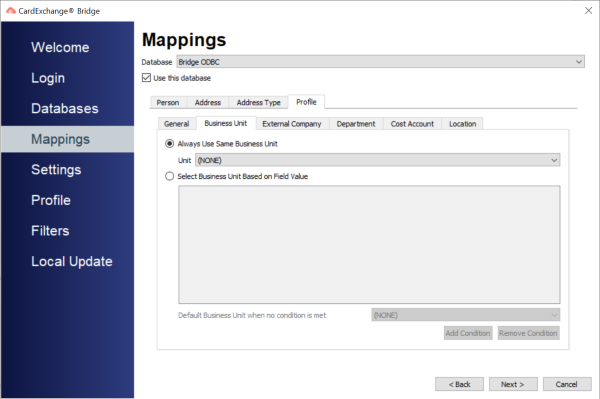Screen dimensions: 600x399
Task: Click the Next button
Action: pos(513,384)
